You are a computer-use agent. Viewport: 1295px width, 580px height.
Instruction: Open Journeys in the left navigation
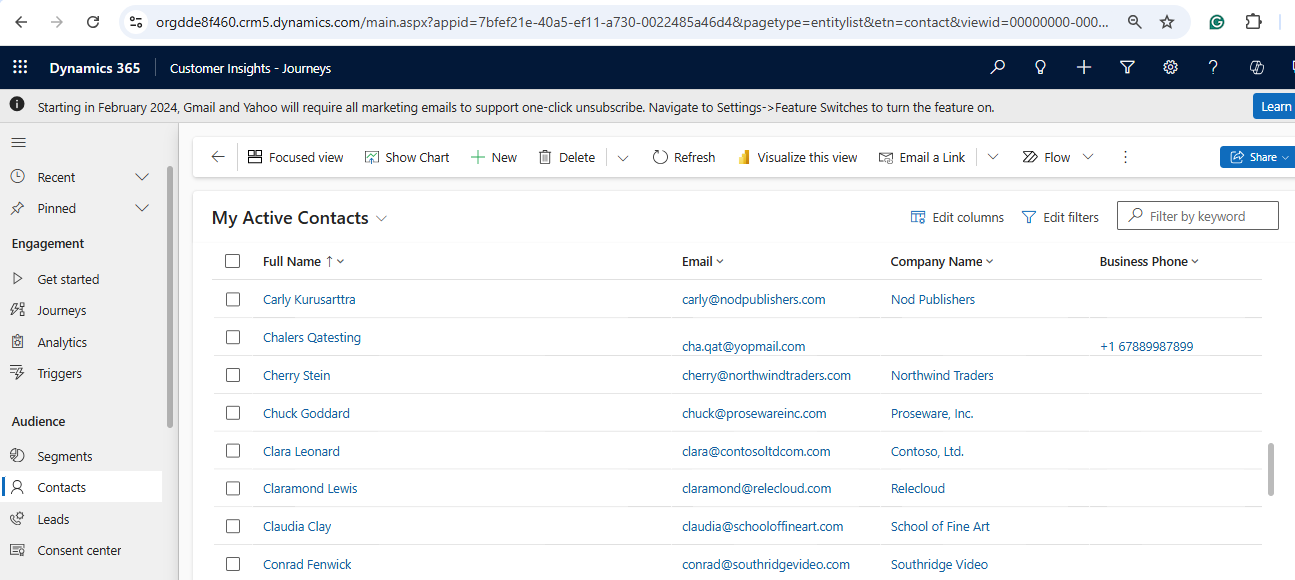pos(62,310)
